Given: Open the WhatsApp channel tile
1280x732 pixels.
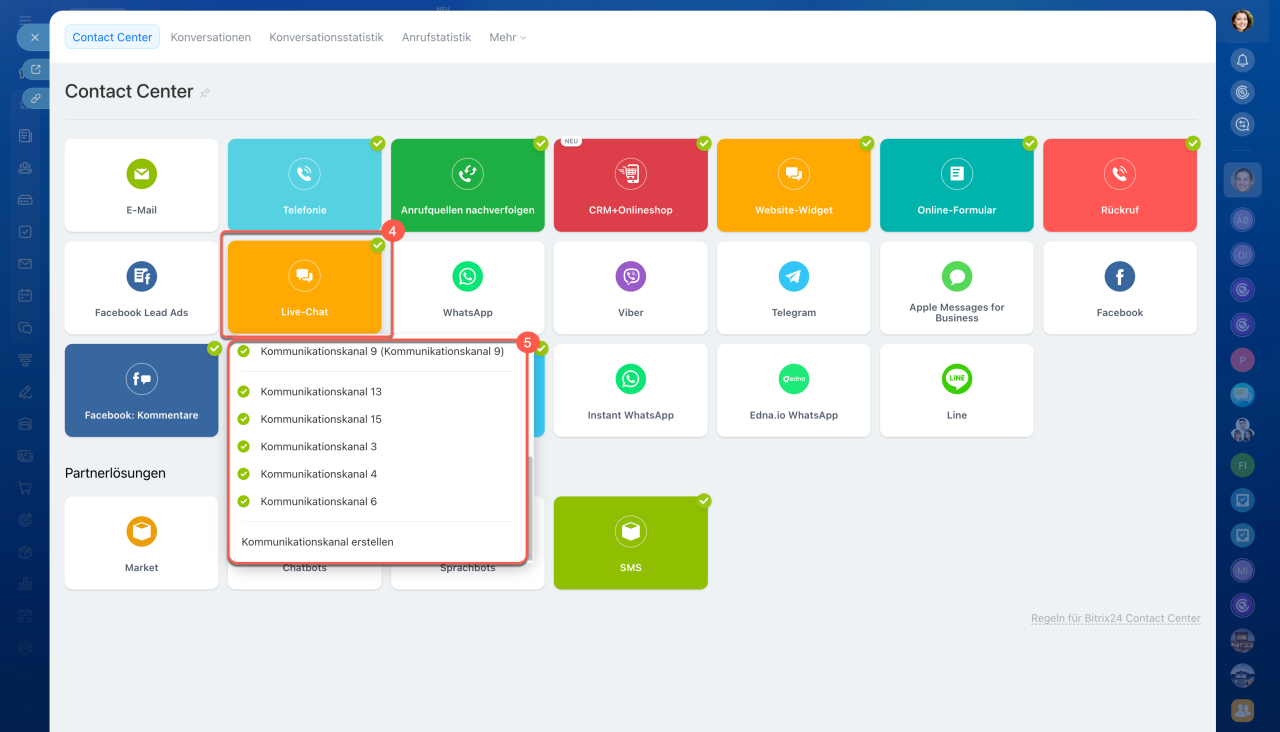Looking at the screenshot, I should [467, 287].
